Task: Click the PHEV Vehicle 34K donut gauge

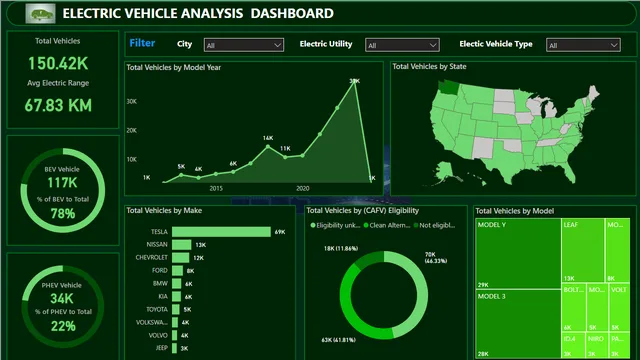Action: click(x=62, y=307)
